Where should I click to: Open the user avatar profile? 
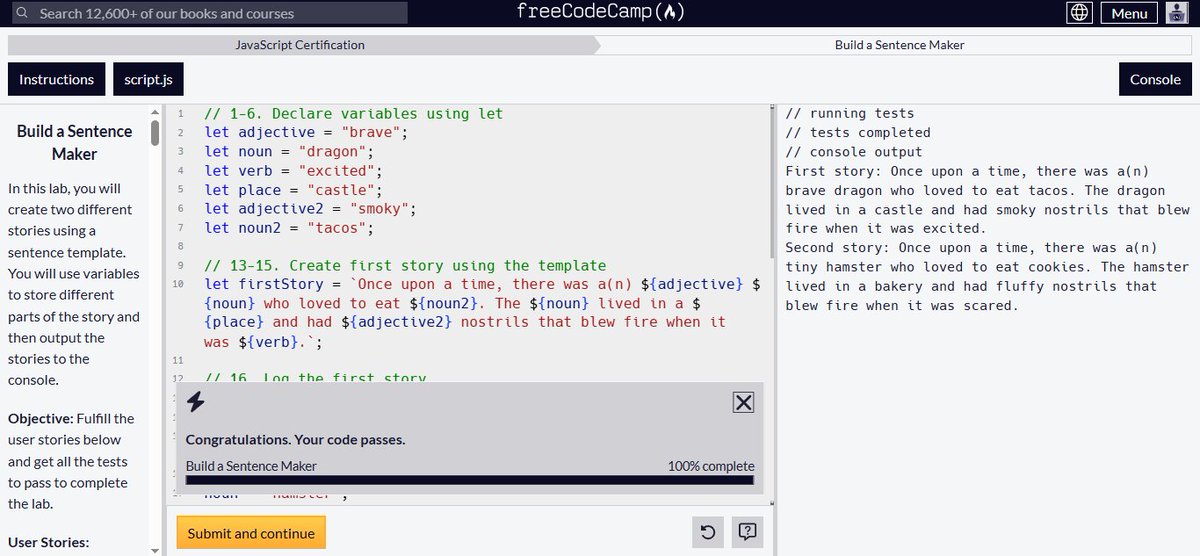click(1179, 13)
